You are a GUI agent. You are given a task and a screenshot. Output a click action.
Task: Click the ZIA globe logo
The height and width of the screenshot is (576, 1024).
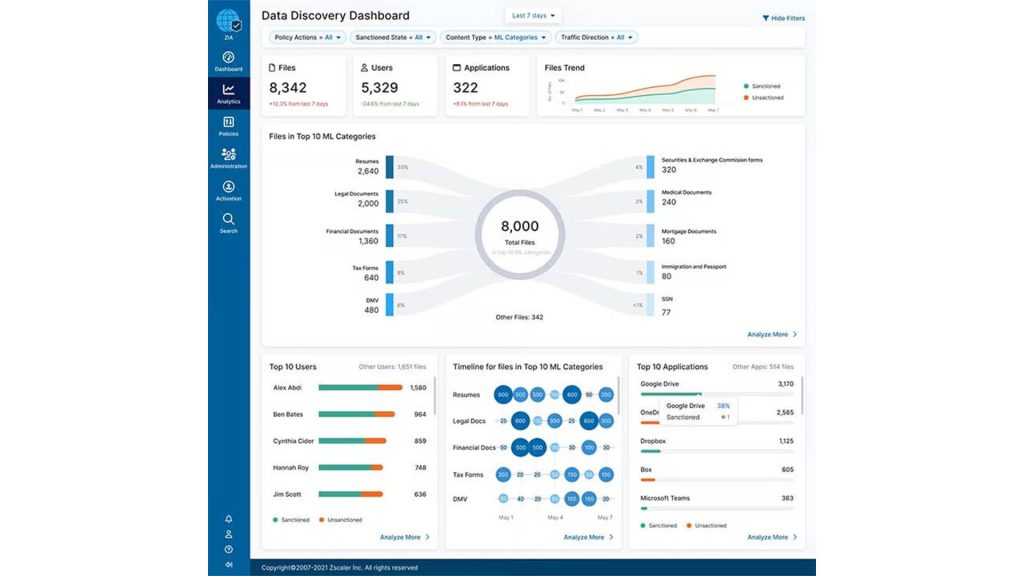229,21
